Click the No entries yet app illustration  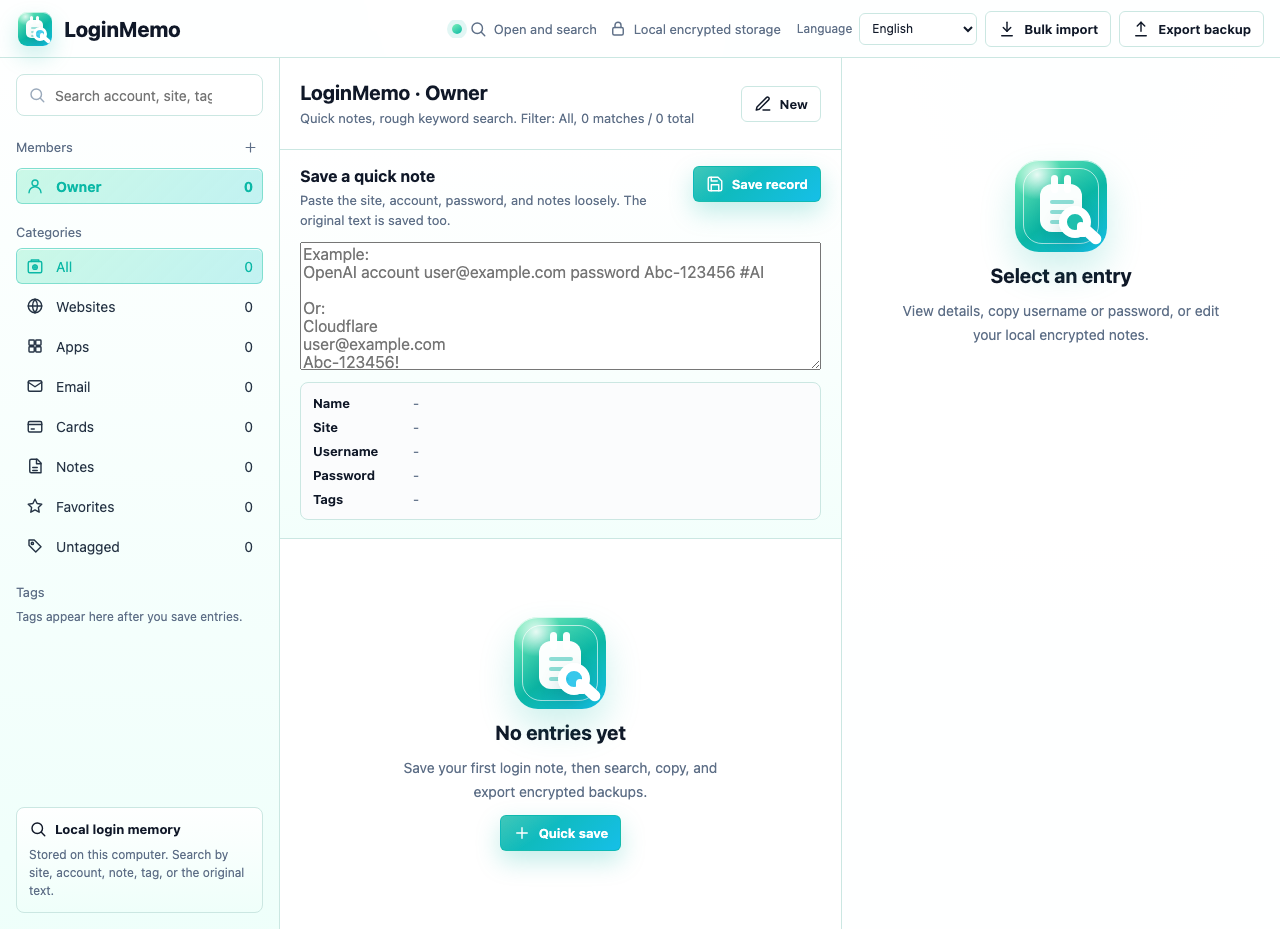click(560, 663)
